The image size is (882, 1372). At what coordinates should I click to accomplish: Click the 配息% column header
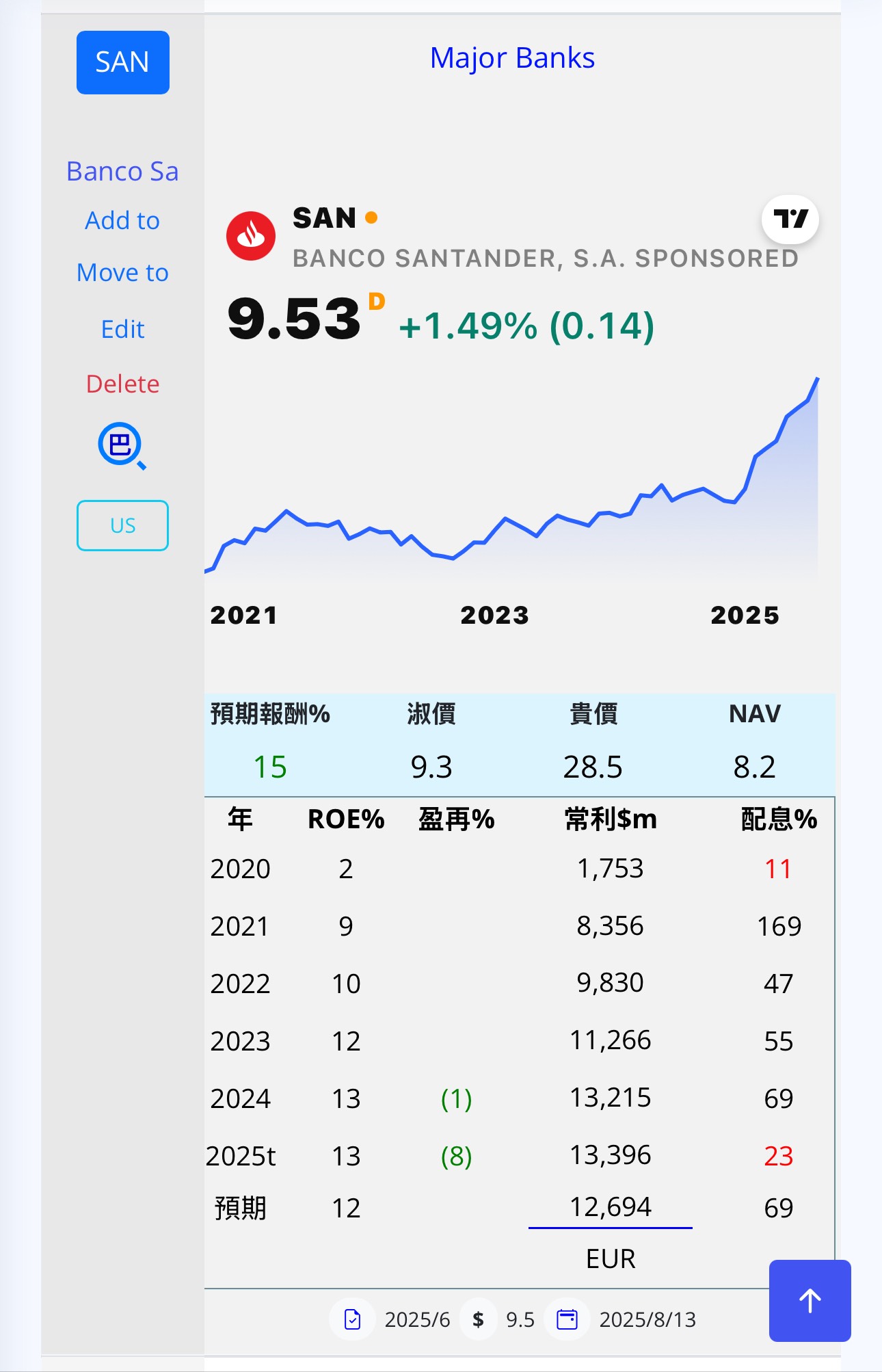tap(779, 819)
